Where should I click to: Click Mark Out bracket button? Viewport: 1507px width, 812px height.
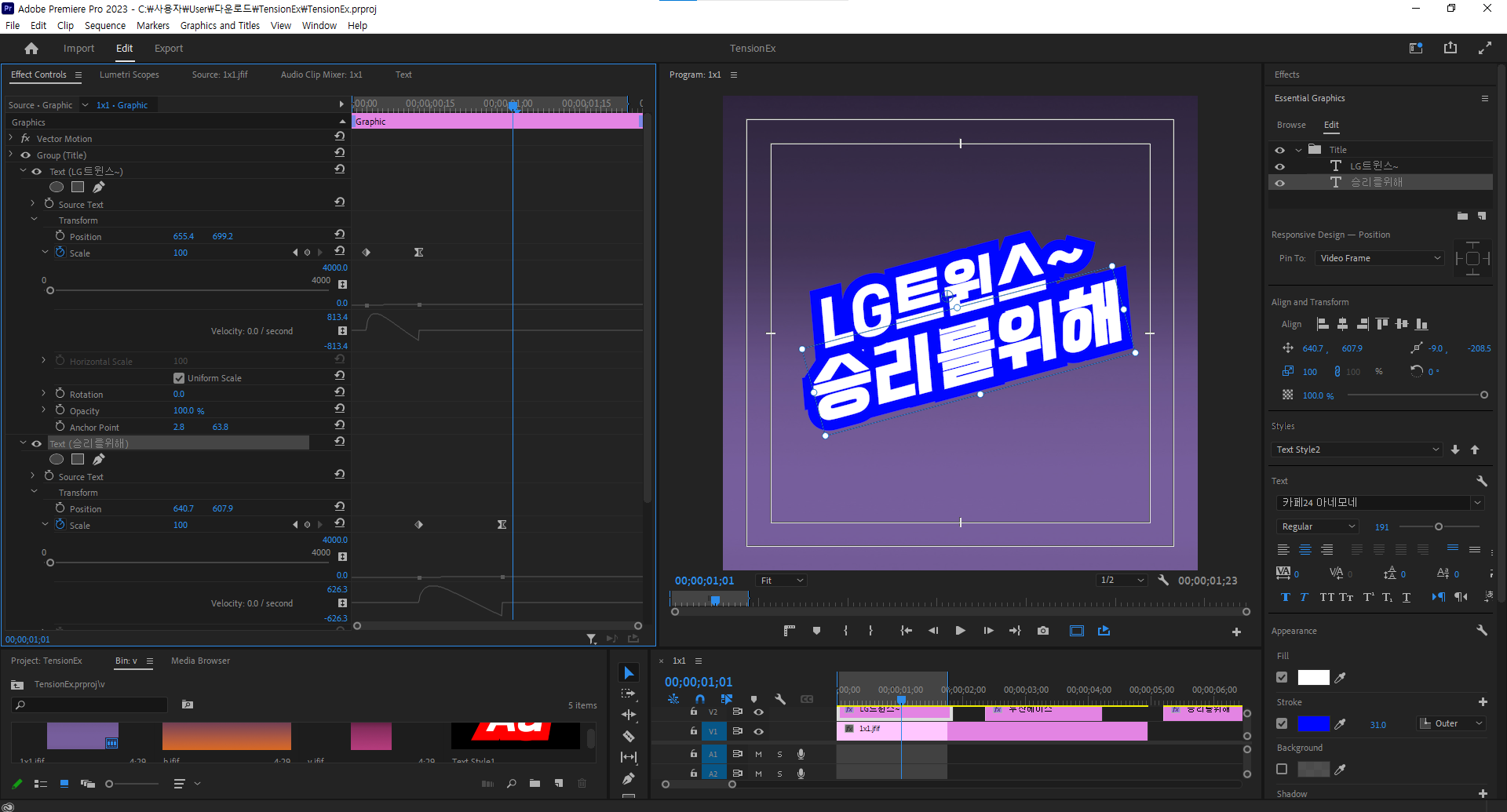tap(870, 631)
